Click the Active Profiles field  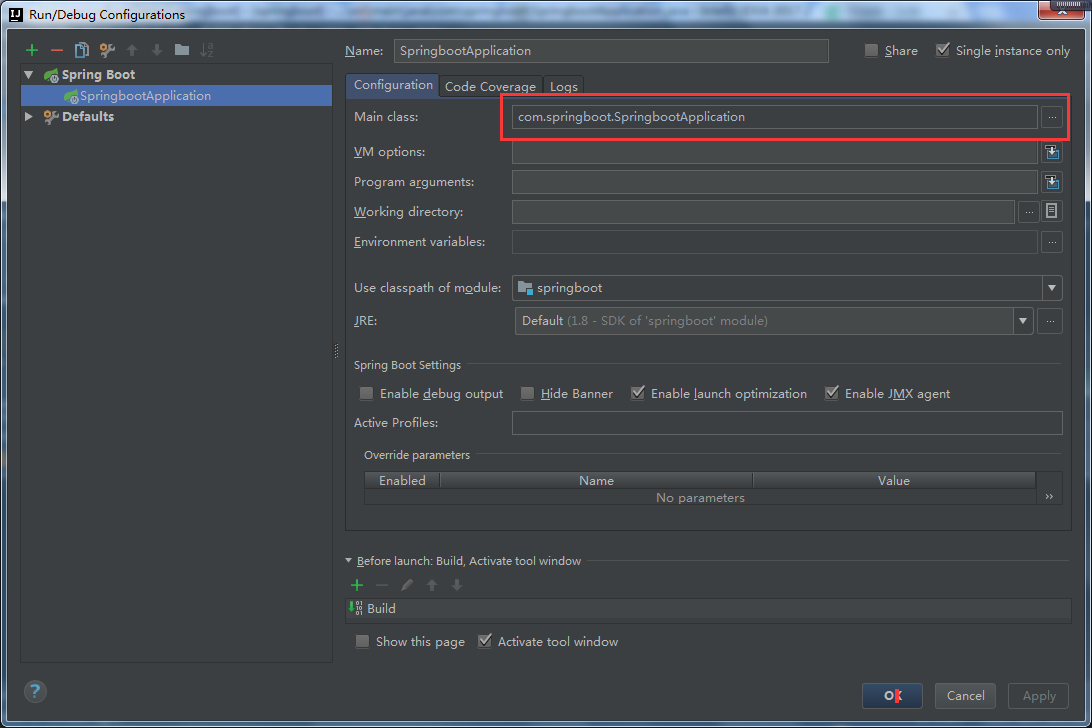tap(787, 423)
